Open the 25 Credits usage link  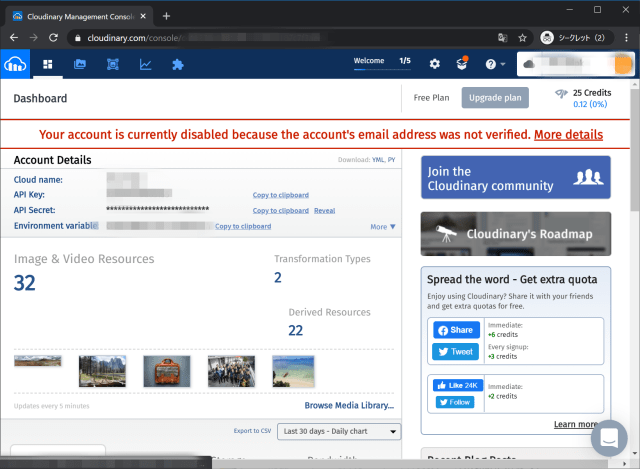[x=584, y=98]
